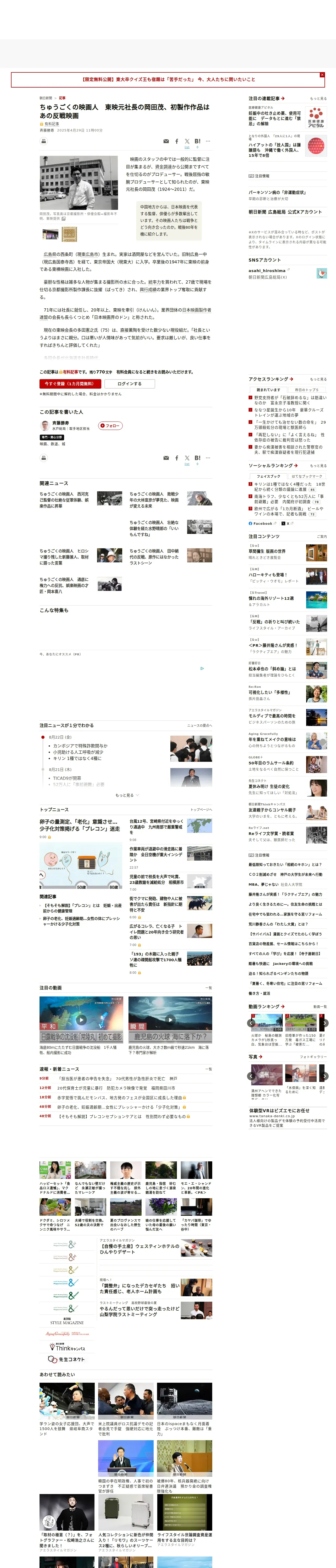Image resolution: width=336 pixels, height=1568 pixels.
Task: Open もっと見る beside ソーシャルランキング
Action: [318, 466]
